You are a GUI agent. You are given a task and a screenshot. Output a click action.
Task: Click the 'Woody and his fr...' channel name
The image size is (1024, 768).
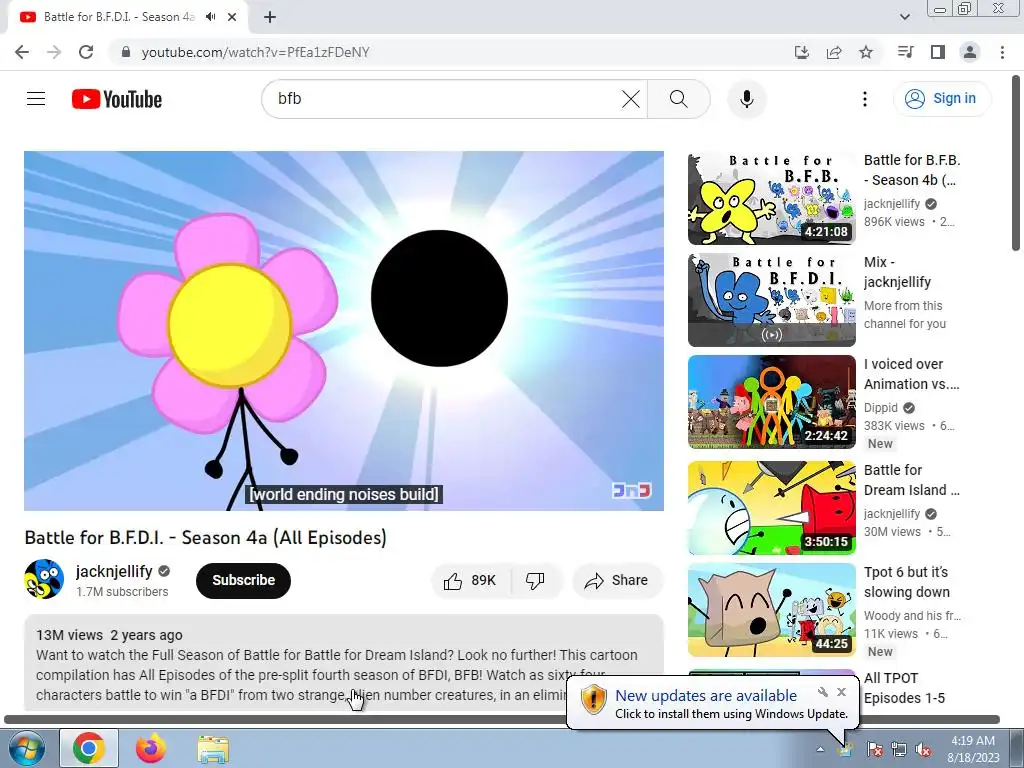(912, 615)
